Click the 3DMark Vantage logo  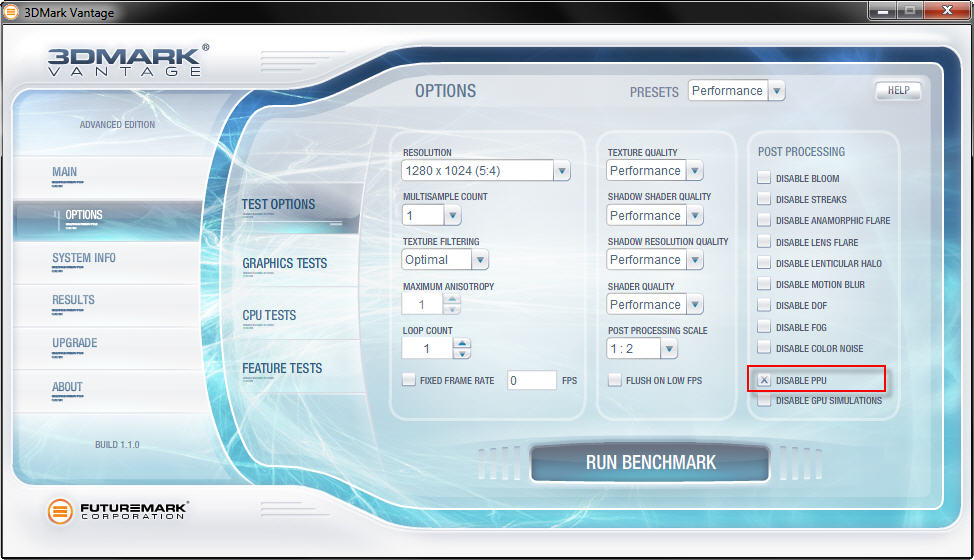pos(129,60)
